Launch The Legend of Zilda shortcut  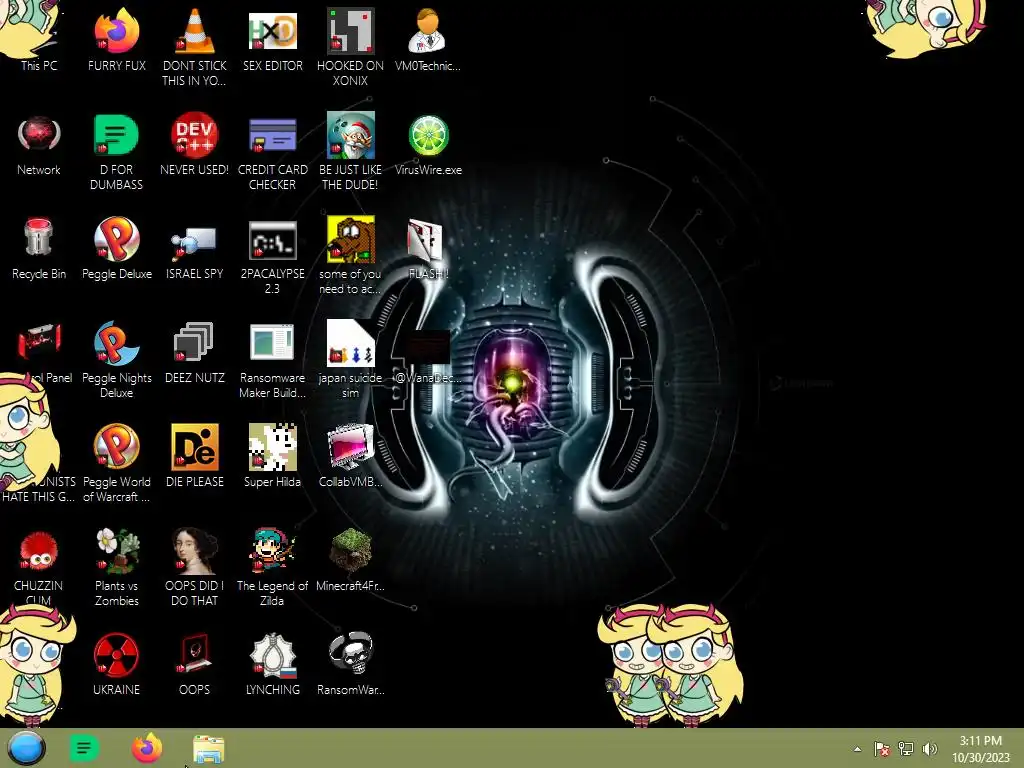tap(272, 567)
